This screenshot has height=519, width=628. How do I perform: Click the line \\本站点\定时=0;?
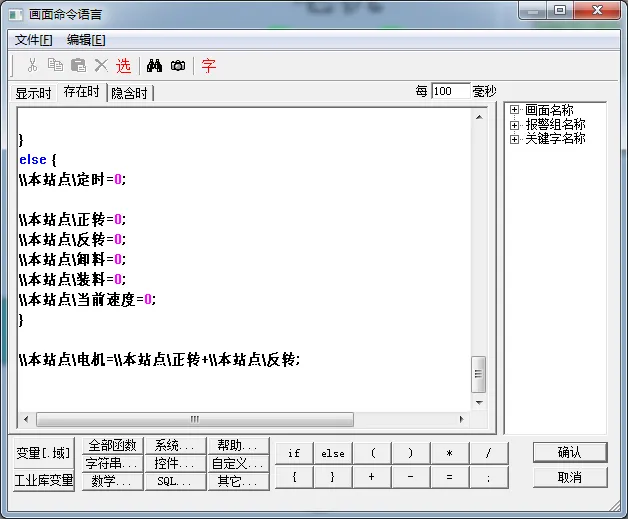(72, 179)
